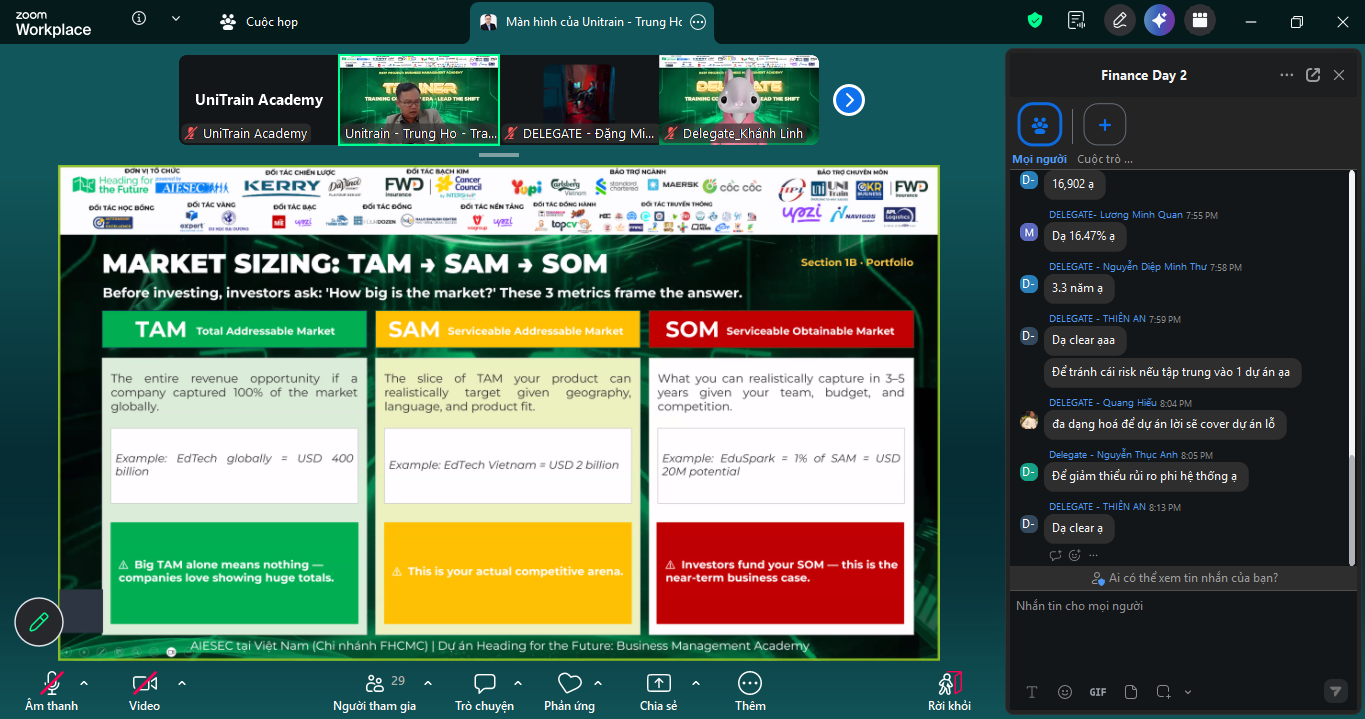Image resolution: width=1365 pixels, height=719 pixels.
Task: Click the green encryption shield icon
Action: coord(1035,20)
